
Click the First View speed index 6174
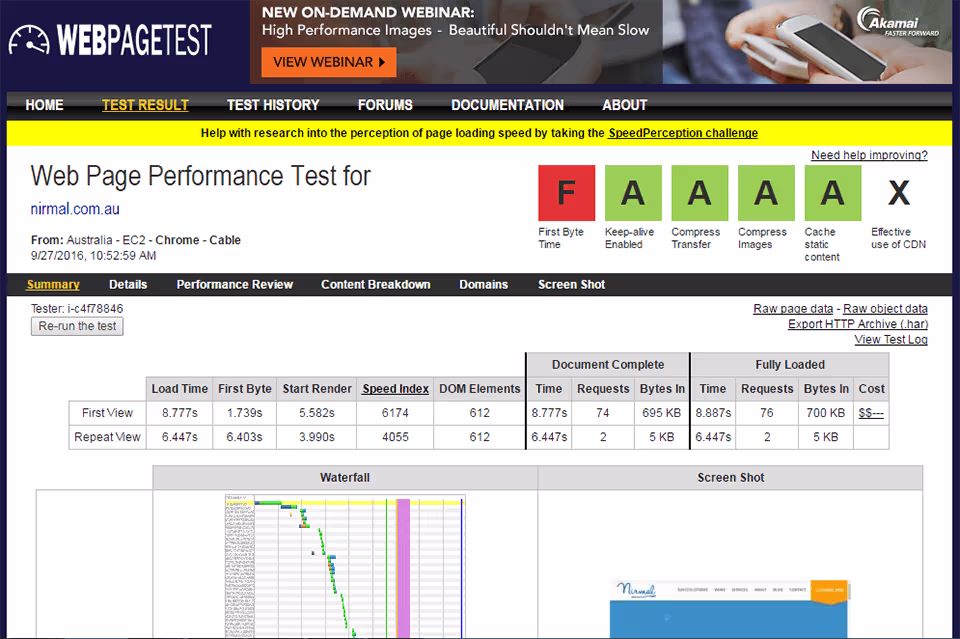[x=395, y=413]
